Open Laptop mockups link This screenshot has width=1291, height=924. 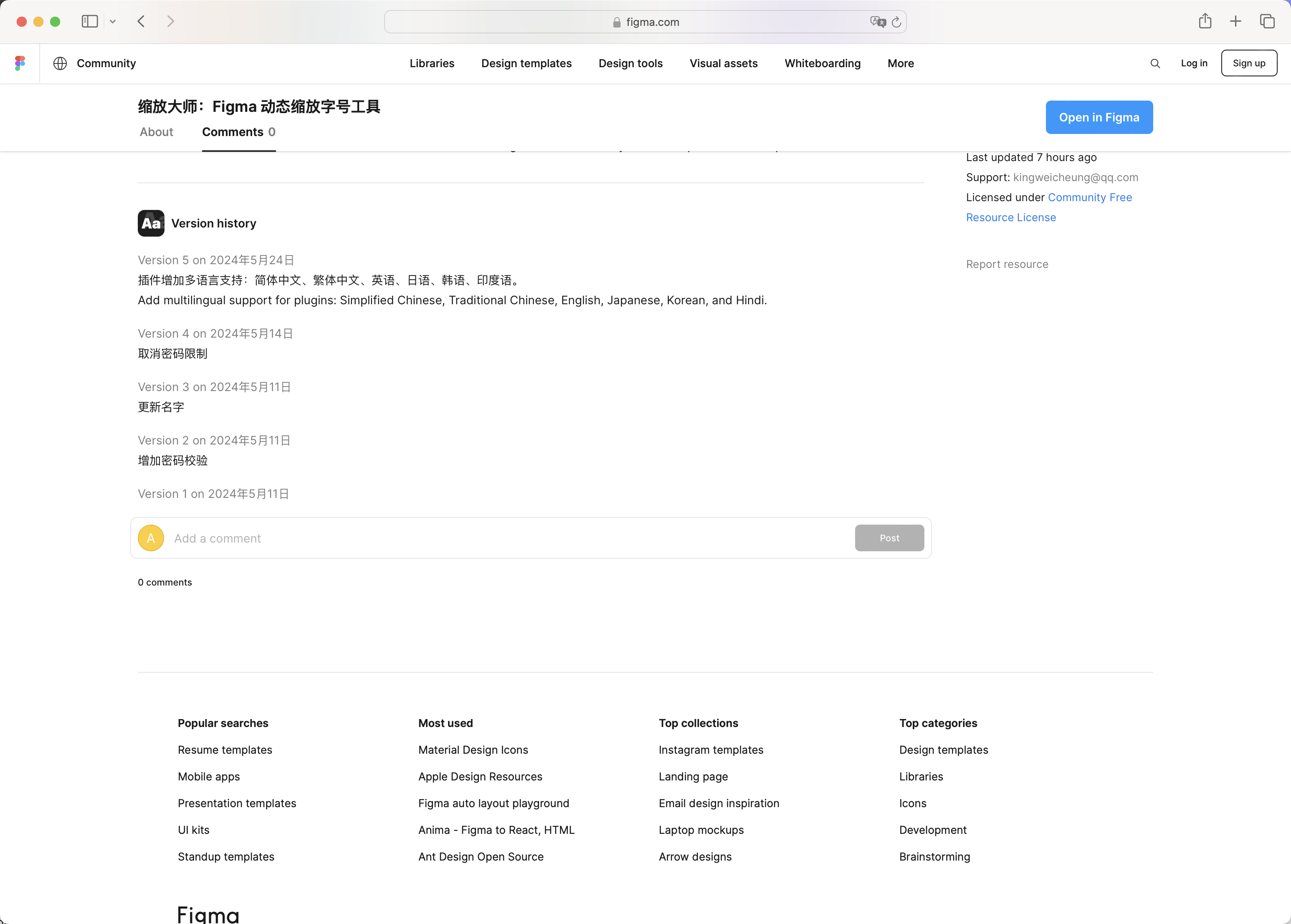click(701, 830)
